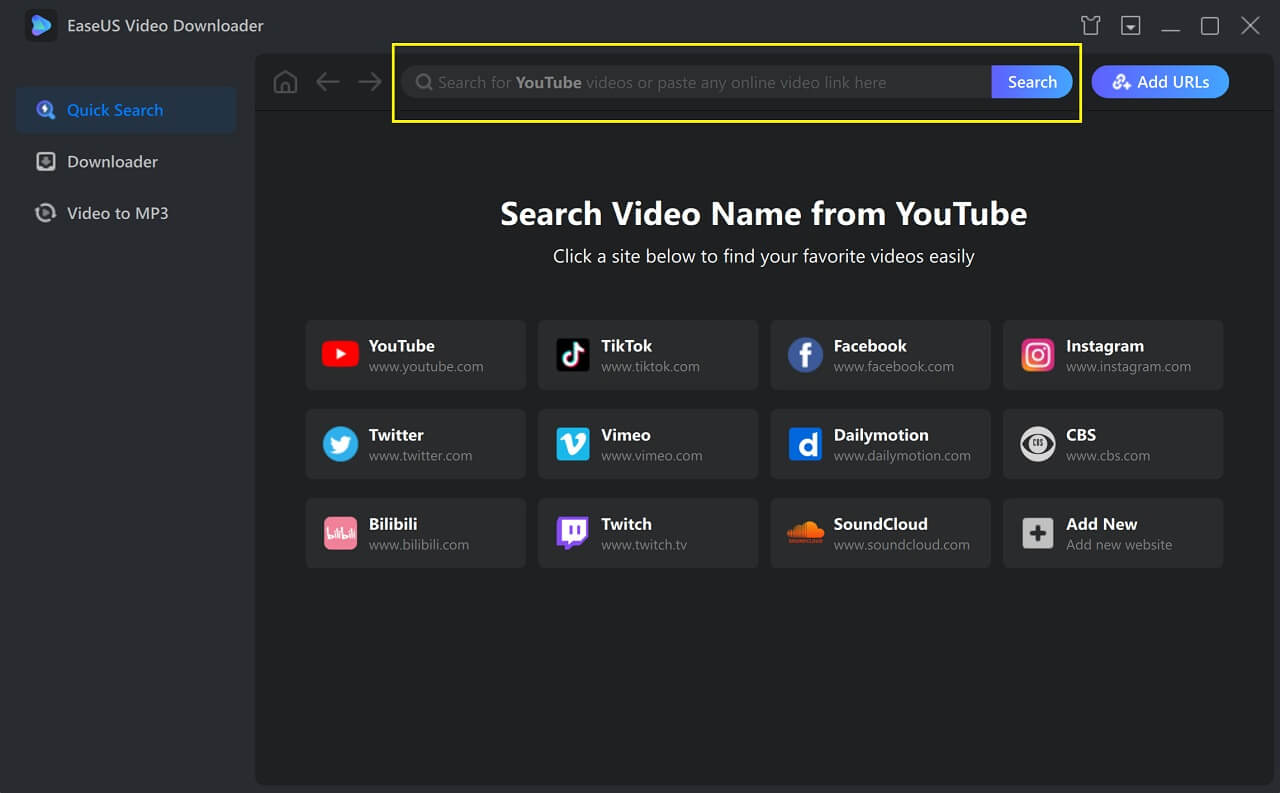Image resolution: width=1280 pixels, height=793 pixels.
Task: Click the Quick Search magnifier icon
Action: point(45,110)
